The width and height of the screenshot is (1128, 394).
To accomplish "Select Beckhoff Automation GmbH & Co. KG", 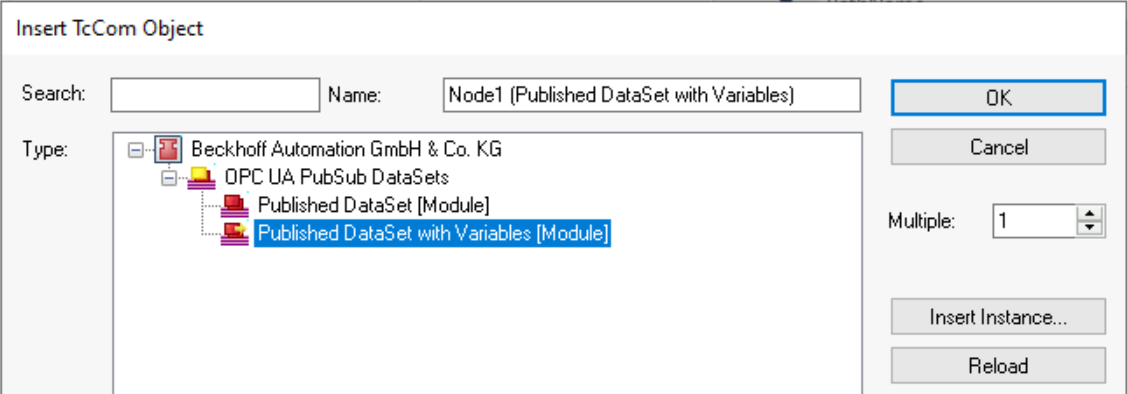I will [x=347, y=150].
